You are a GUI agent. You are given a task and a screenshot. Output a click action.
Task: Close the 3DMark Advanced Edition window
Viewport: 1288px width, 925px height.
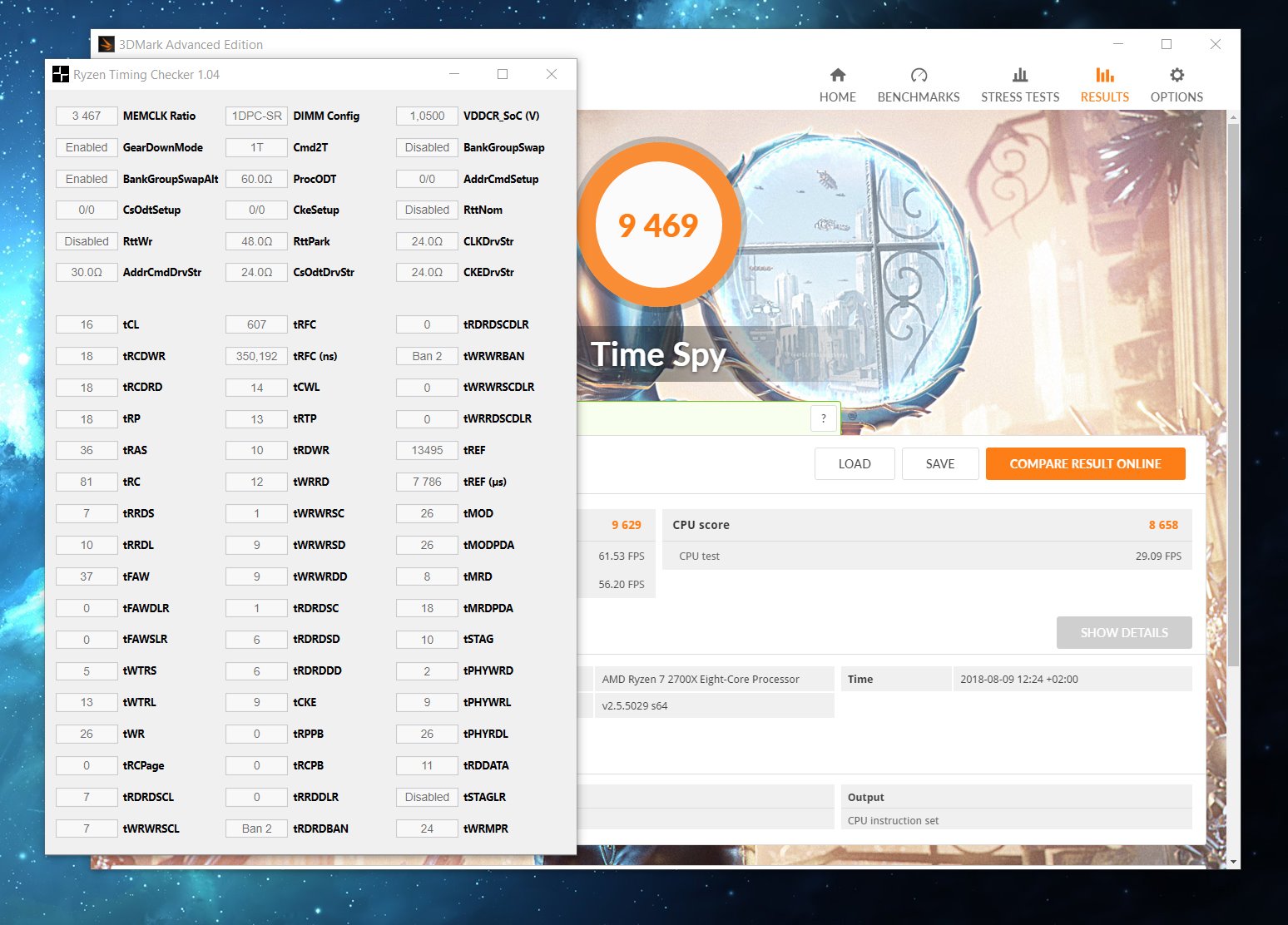click(x=1216, y=44)
